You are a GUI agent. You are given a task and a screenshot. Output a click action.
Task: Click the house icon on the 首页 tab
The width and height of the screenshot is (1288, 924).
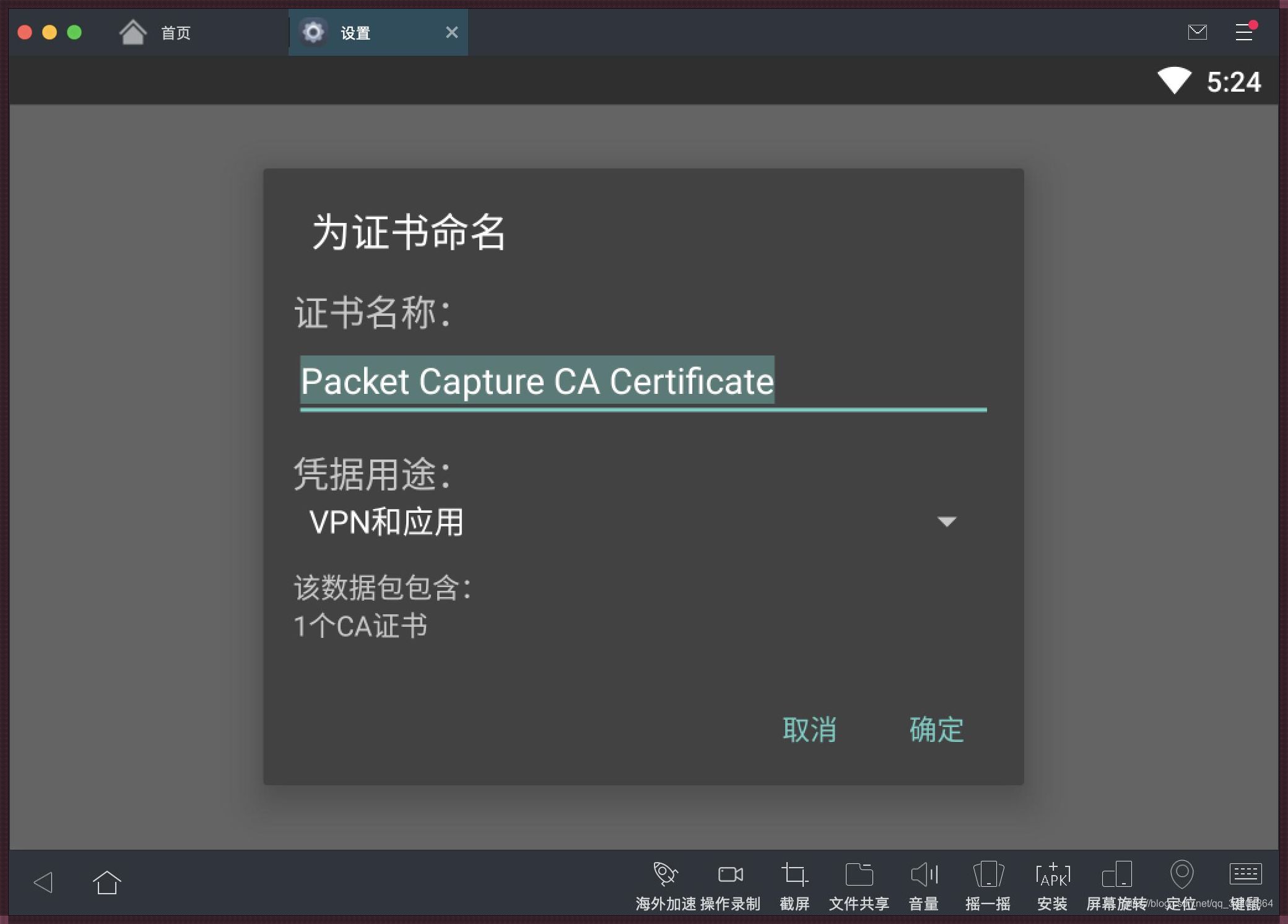tap(133, 32)
